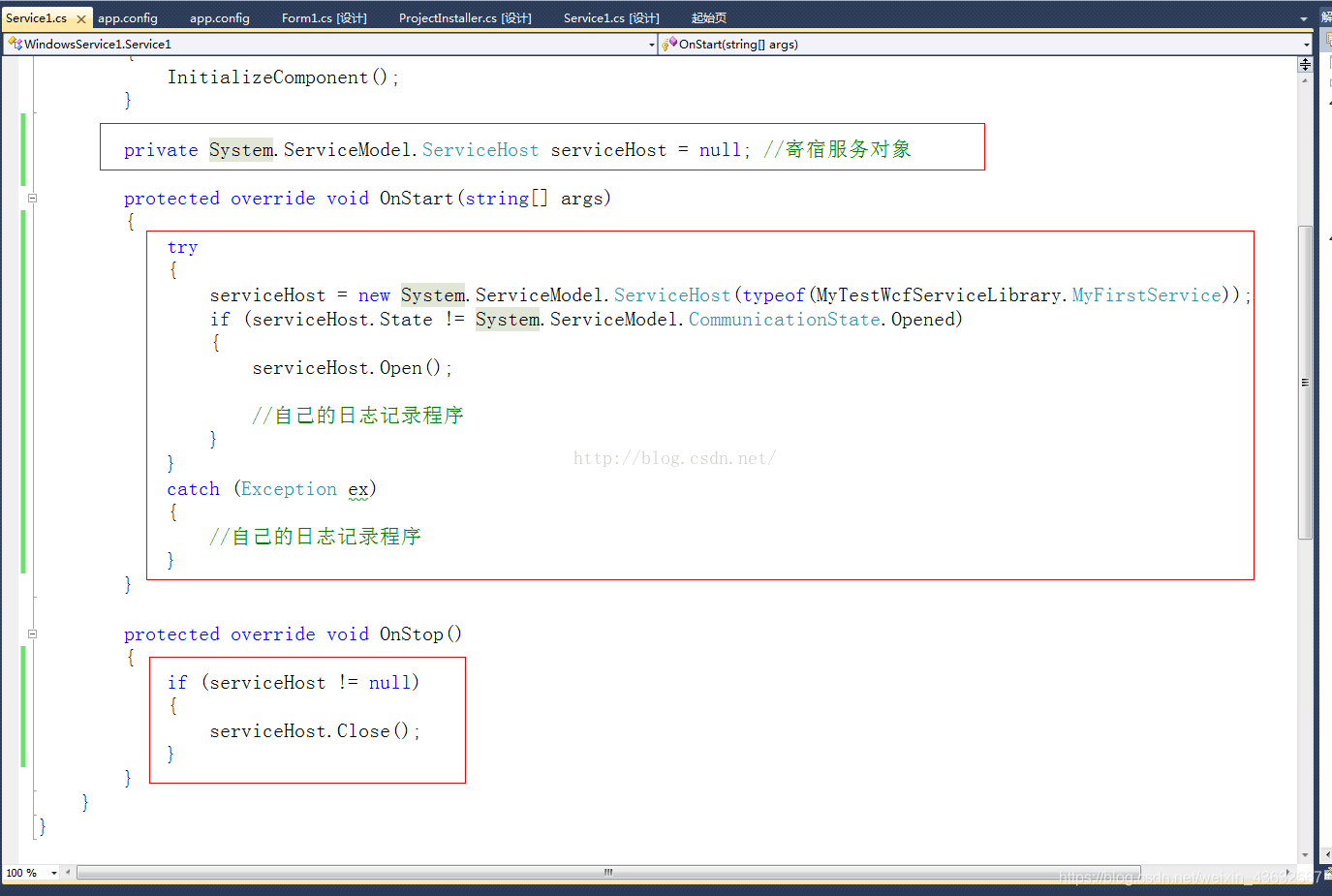Click the vertical scrollbar thumb
Viewport: 1332px width, 896px height.
pyautogui.click(x=1306, y=383)
